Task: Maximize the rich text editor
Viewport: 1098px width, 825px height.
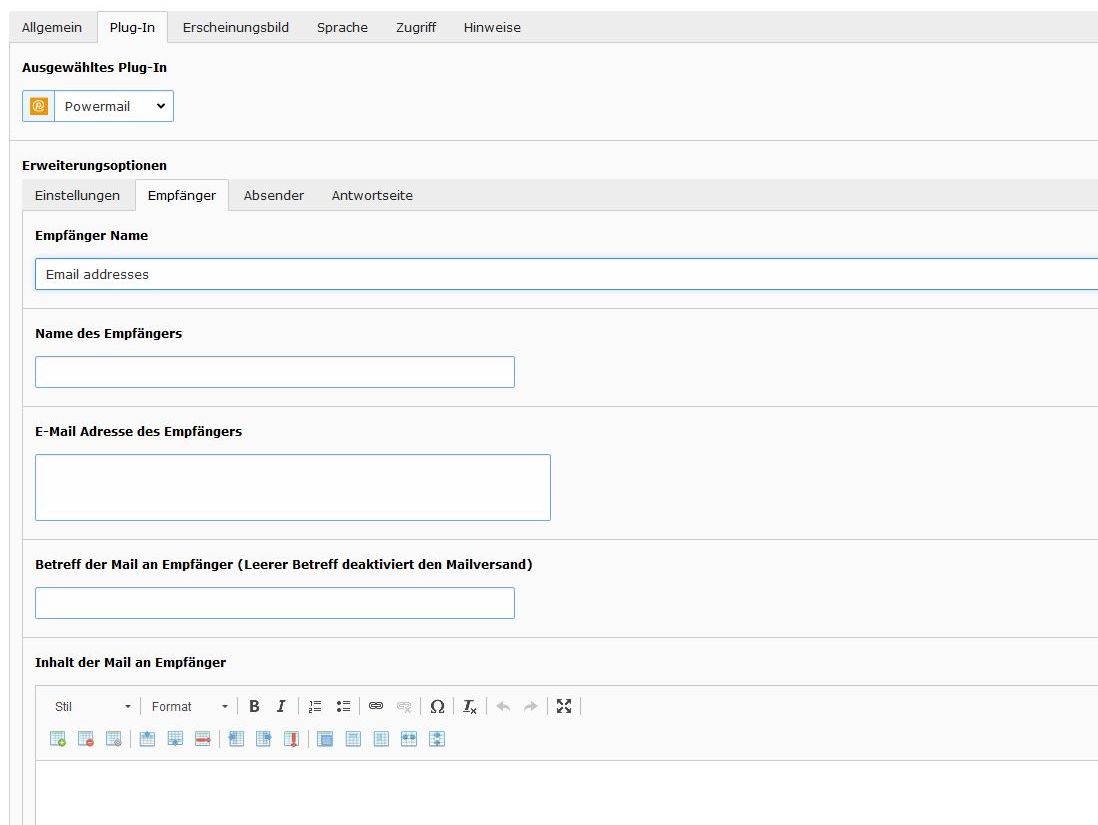Action: coord(564,706)
